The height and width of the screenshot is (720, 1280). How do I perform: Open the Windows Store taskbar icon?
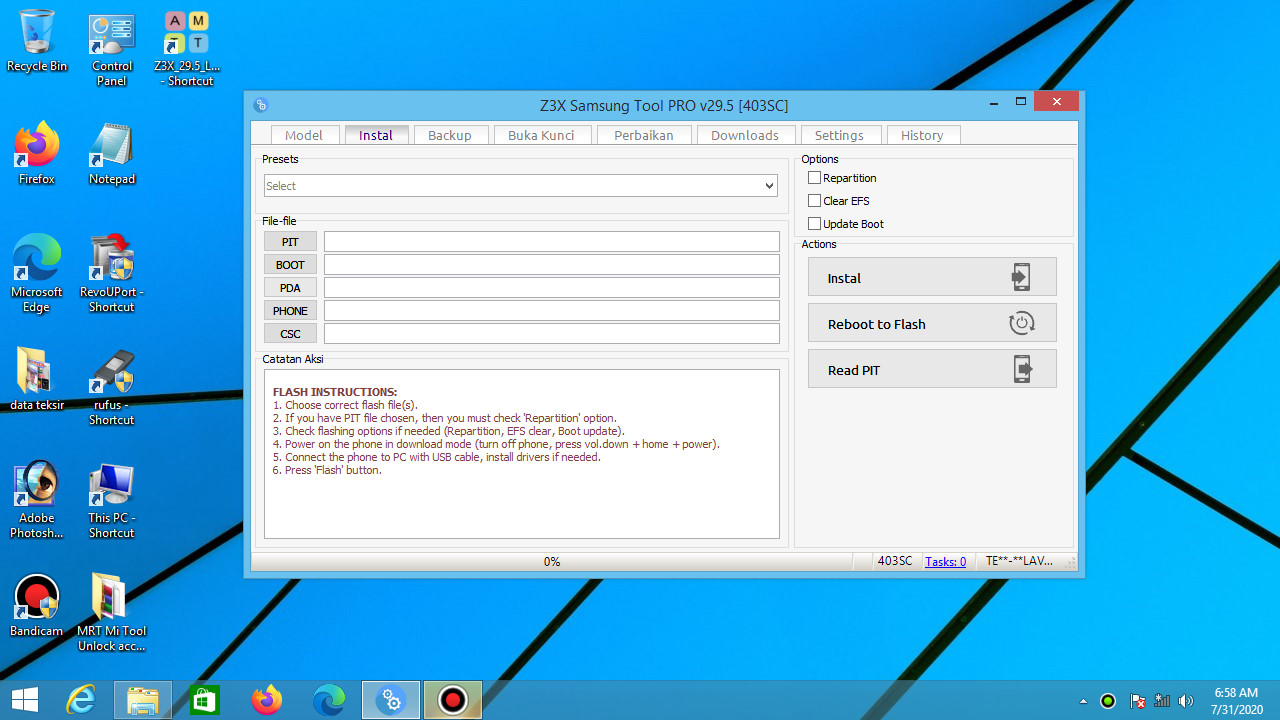[205, 700]
